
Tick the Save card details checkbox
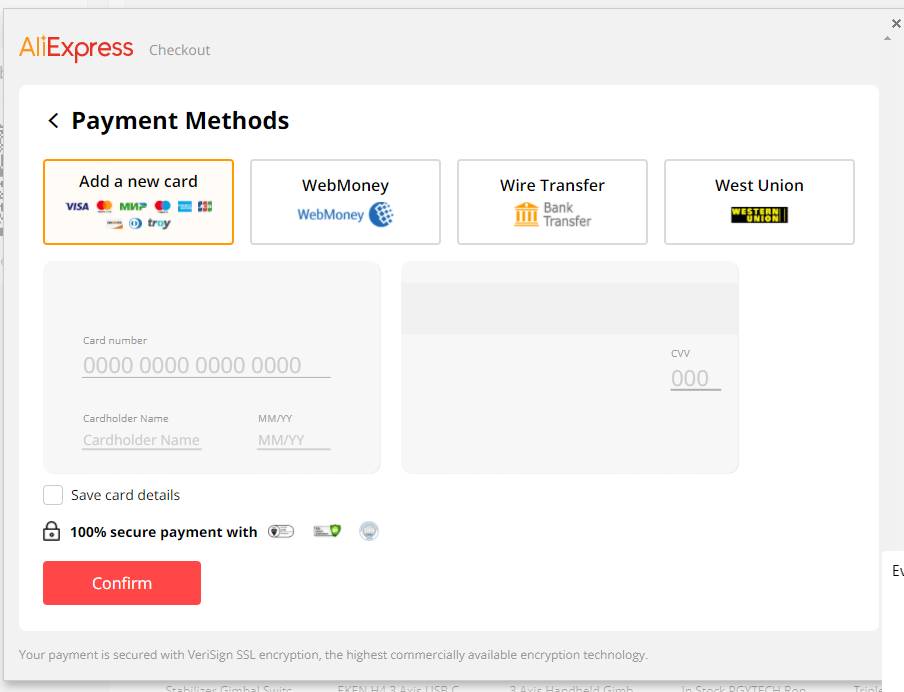click(x=53, y=495)
